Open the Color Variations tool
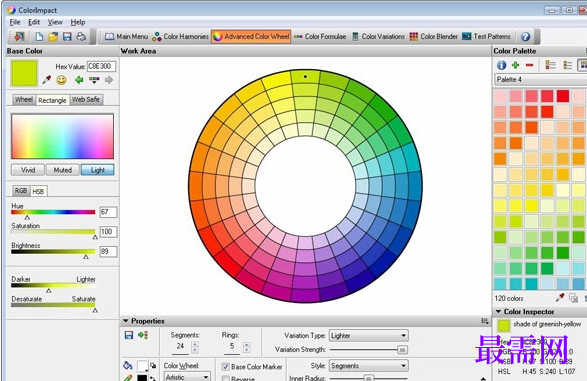The height and width of the screenshot is (381, 587). click(x=378, y=37)
